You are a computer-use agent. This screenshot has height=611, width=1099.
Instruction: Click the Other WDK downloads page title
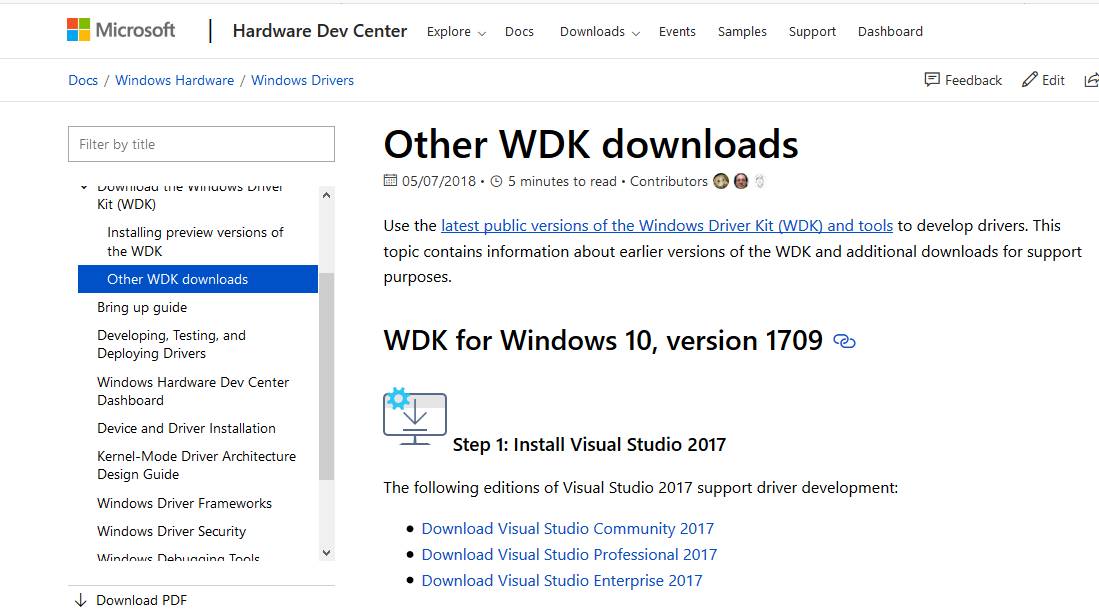pyautogui.click(x=591, y=144)
